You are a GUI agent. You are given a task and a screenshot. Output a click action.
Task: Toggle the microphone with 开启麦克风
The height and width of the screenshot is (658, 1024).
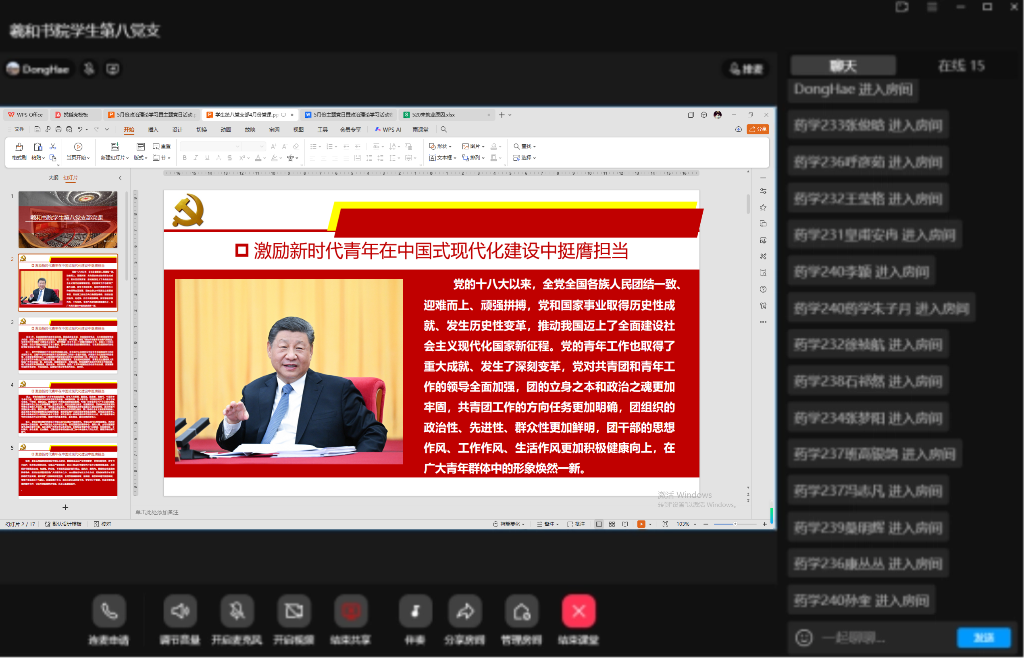tap(237, 610)
